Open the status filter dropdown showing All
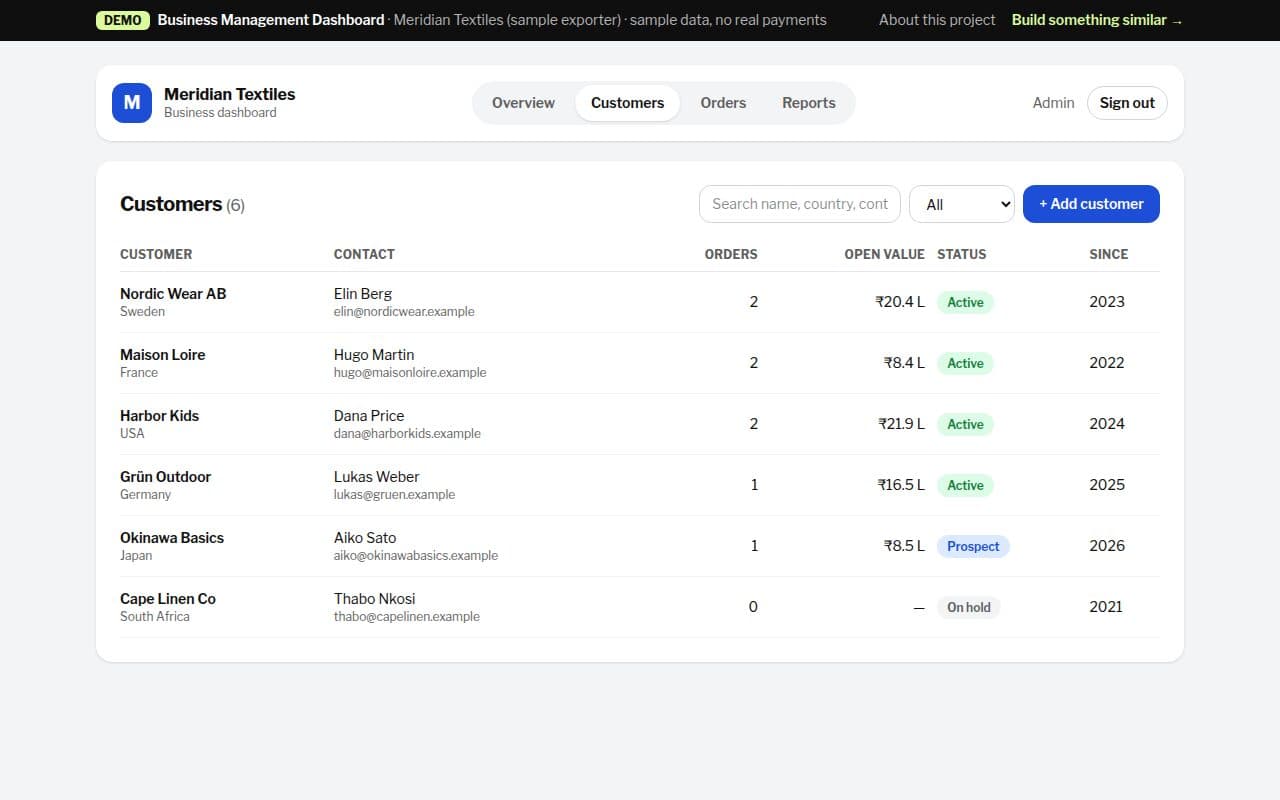The height and width of the screenshot is (800, 1280). (x=962, y=204)
